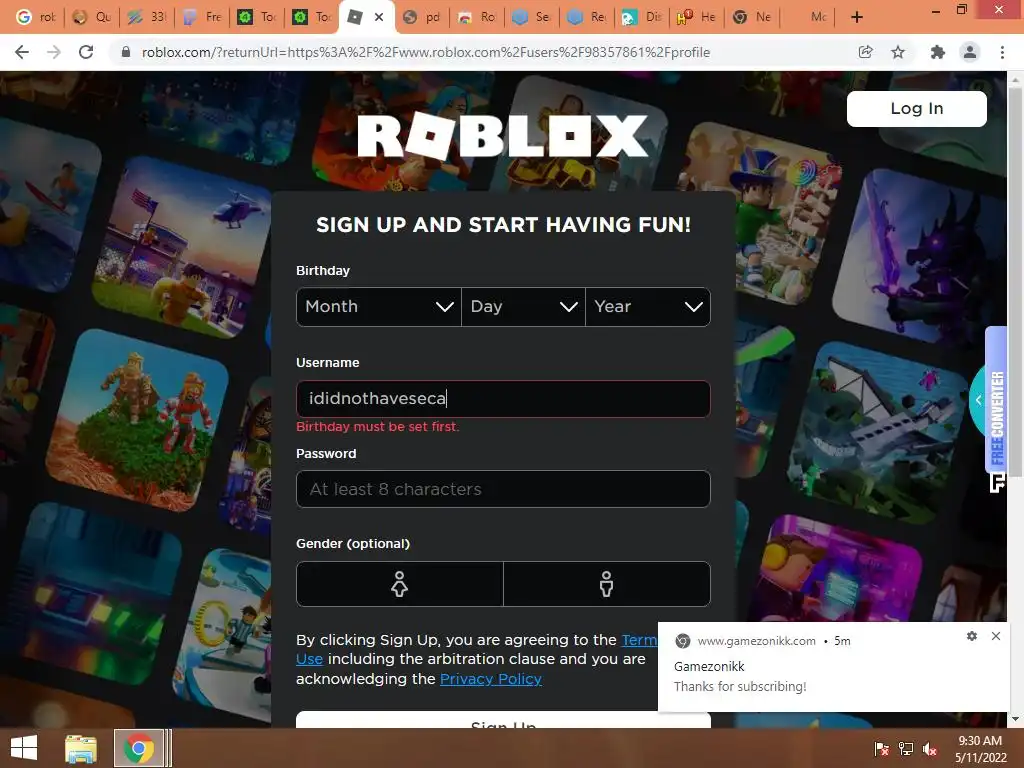This screenshot has height=768, width=1024.
Task: Switch to the 'He' tab
Action: click(696, 17)
